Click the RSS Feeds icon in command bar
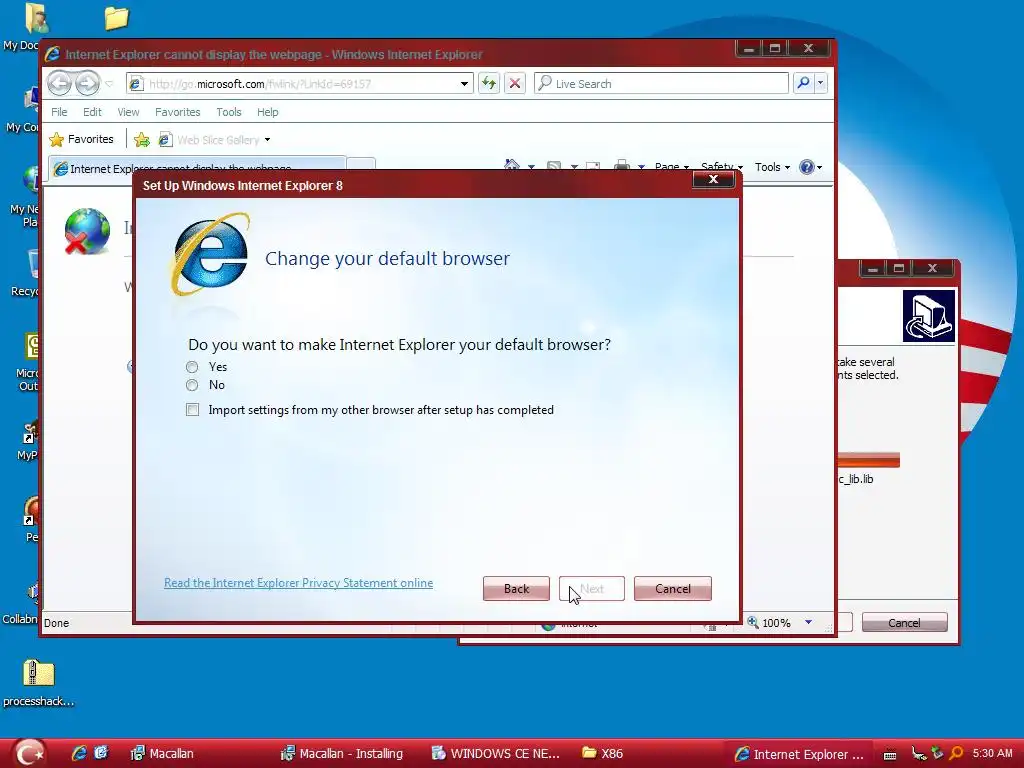Screen dimensions: 1024x768 click(554, 166)
